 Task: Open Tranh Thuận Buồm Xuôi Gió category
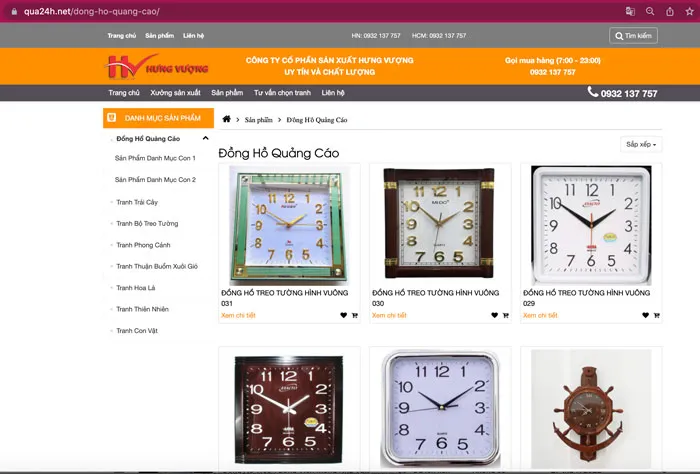pyautogui.click(x=157, y=266)
